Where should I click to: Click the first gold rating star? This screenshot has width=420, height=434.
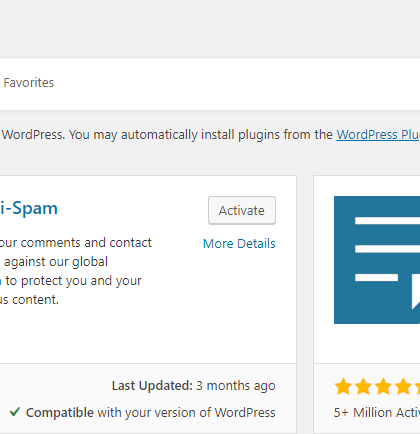click(343, 386)
